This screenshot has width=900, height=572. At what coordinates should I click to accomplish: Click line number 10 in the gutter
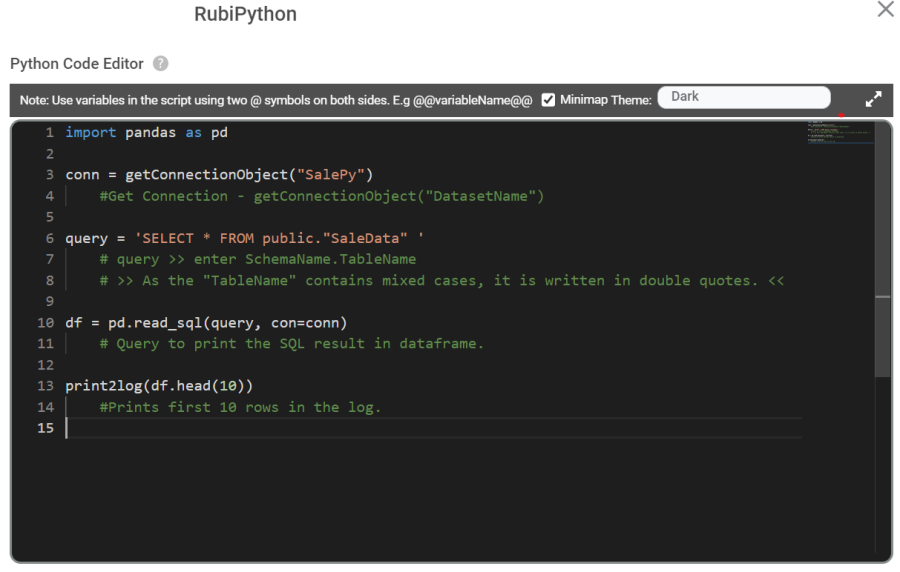tap(46, 323)
